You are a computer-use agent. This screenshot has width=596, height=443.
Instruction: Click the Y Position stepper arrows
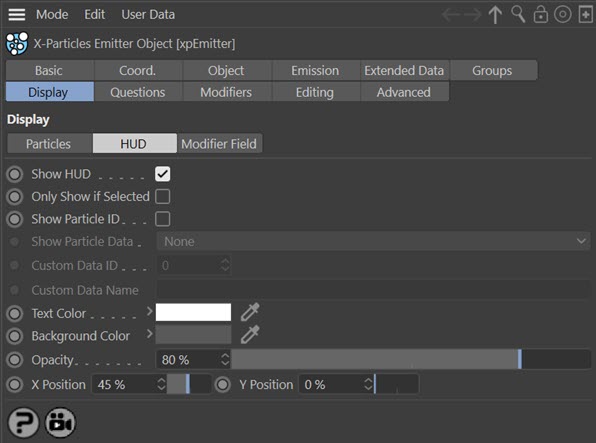pos(368,384)
